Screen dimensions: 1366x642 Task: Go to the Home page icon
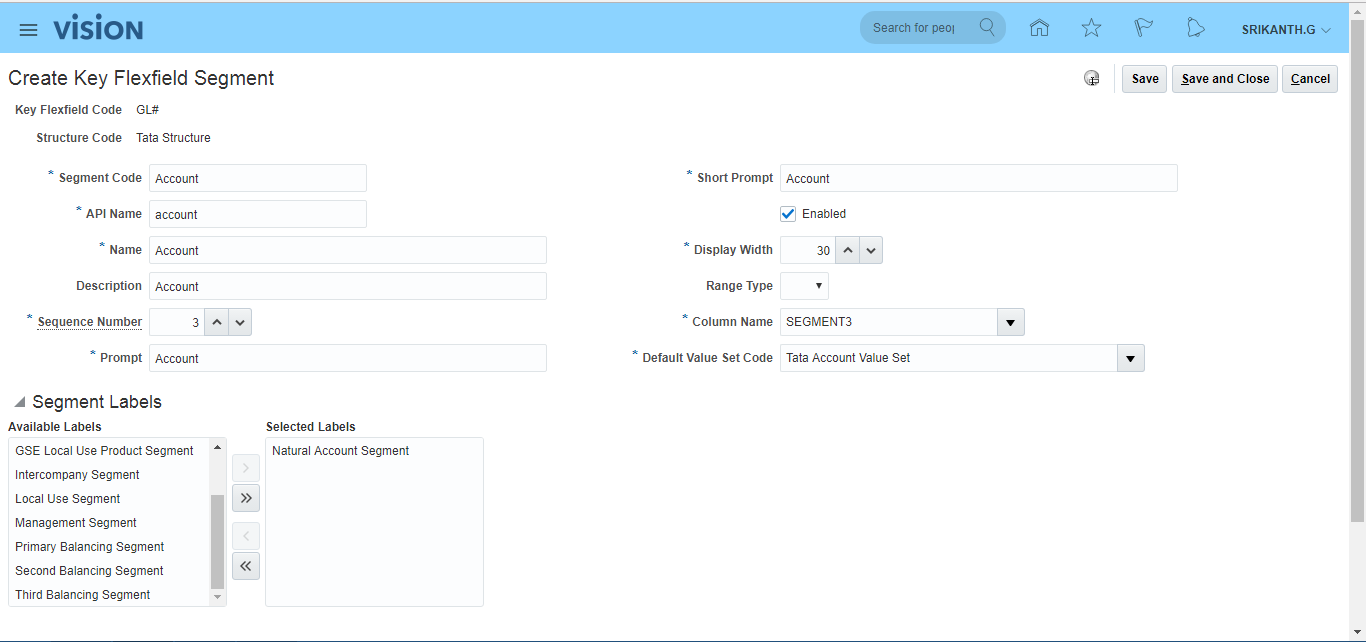[x=1039, y=28]
